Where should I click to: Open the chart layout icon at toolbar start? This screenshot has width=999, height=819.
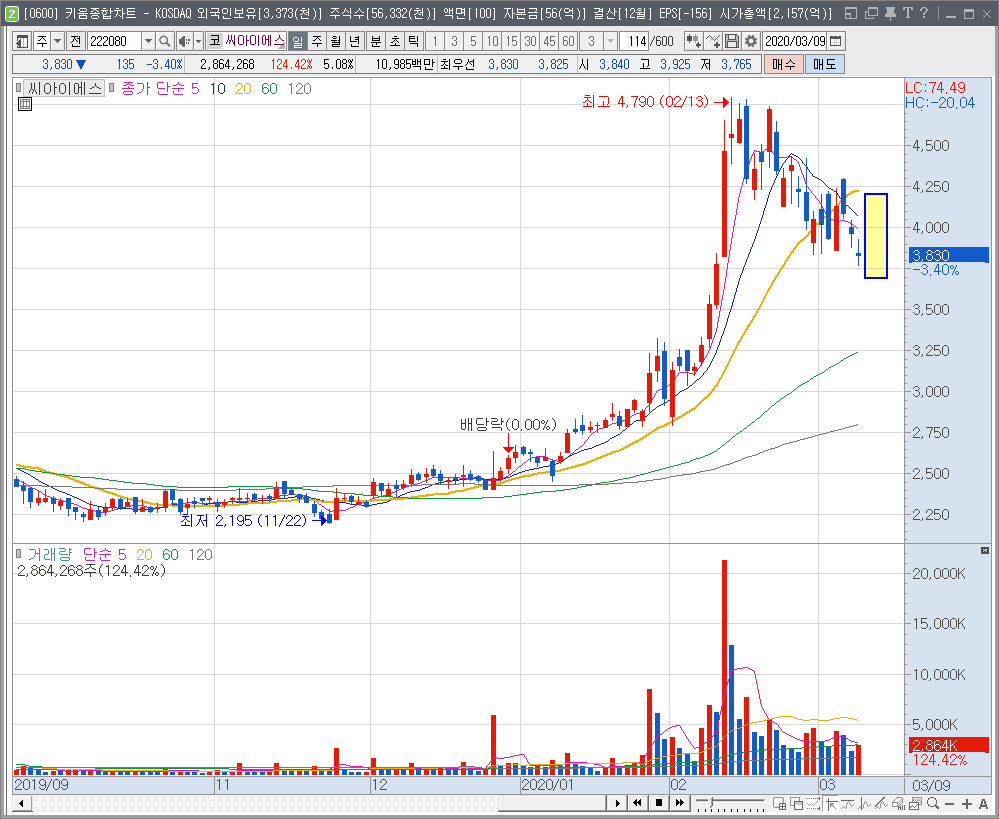click(22, 41)
